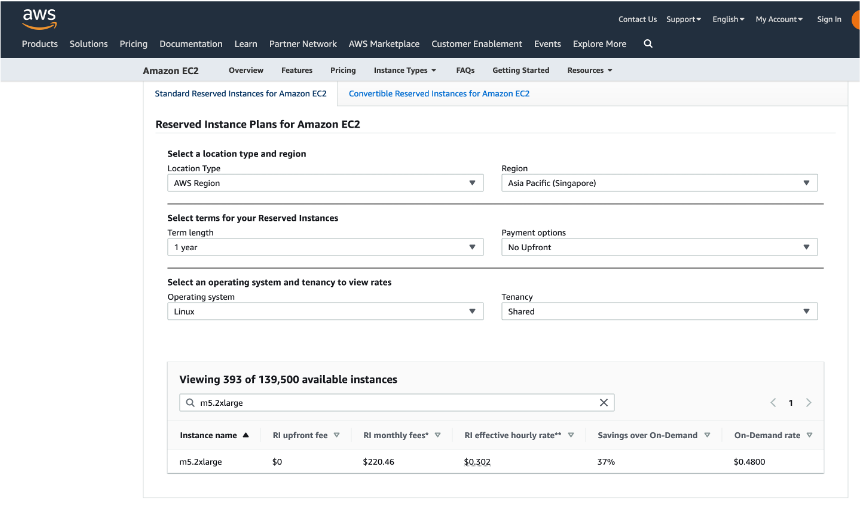Clear the m5.2xlarge search with X
860x514 pixels.
point(603,403)
